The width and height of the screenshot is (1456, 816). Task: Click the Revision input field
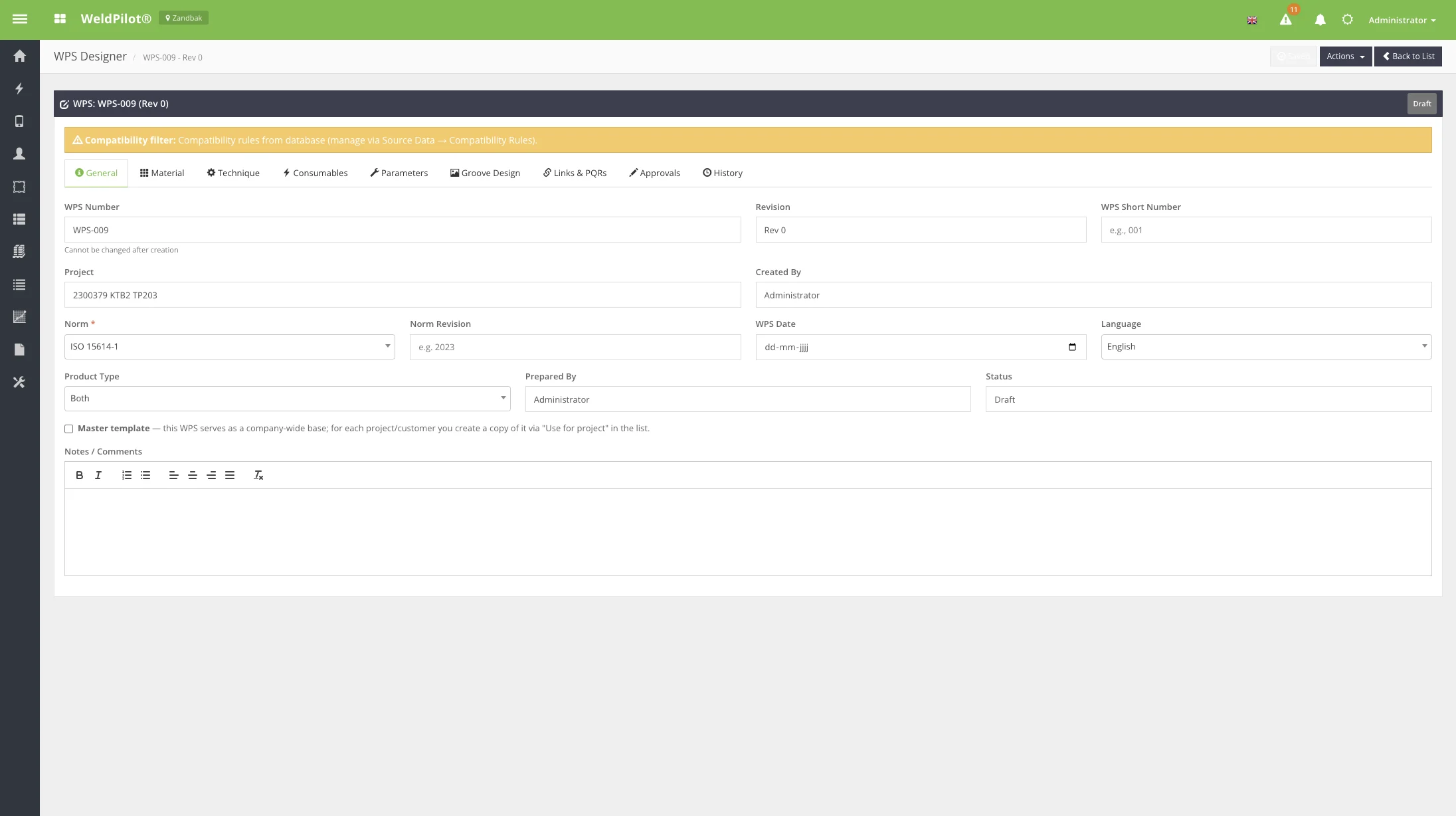(x=921, y=230)
